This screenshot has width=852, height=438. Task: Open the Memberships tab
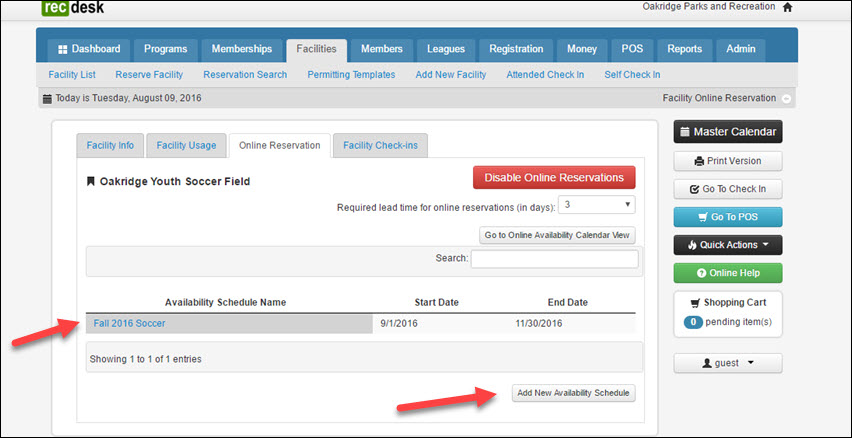click(x=242, y=49)
